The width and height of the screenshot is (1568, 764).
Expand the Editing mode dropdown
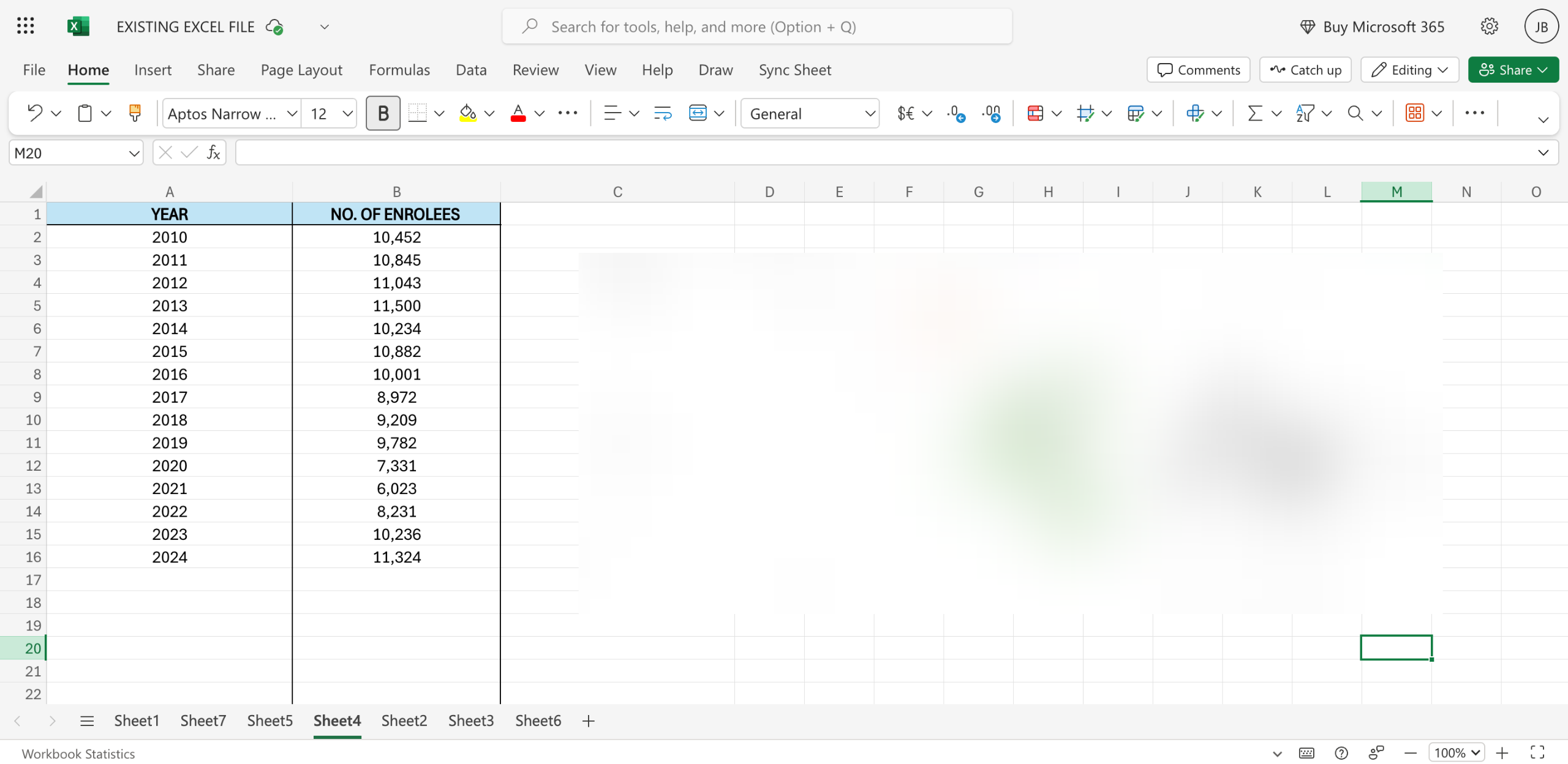1409,70
